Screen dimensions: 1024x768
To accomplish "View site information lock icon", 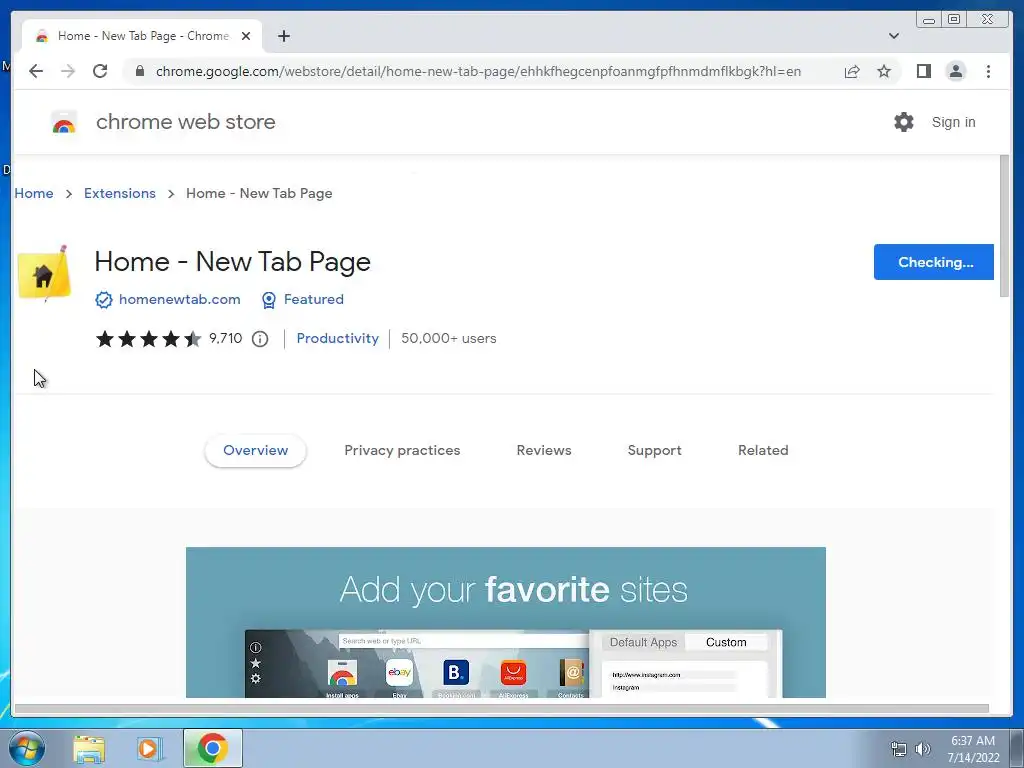I will click(x=139, y=71).
